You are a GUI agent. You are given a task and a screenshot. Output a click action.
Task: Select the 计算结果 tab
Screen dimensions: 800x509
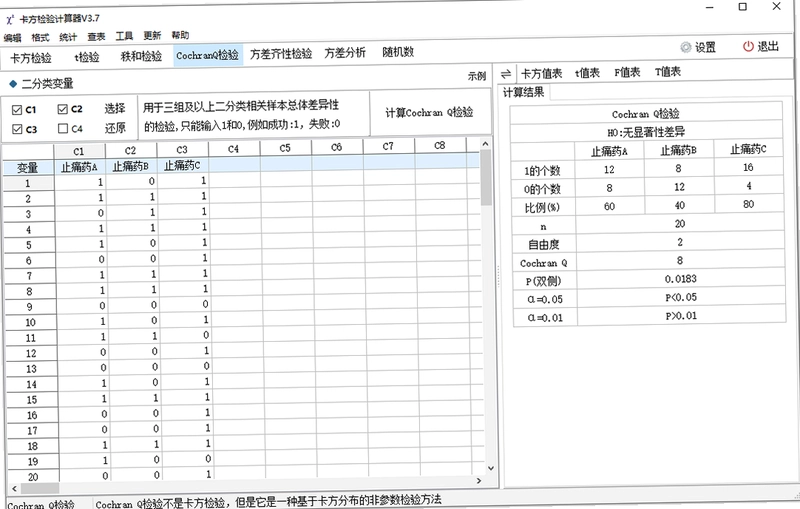(523, 92)
